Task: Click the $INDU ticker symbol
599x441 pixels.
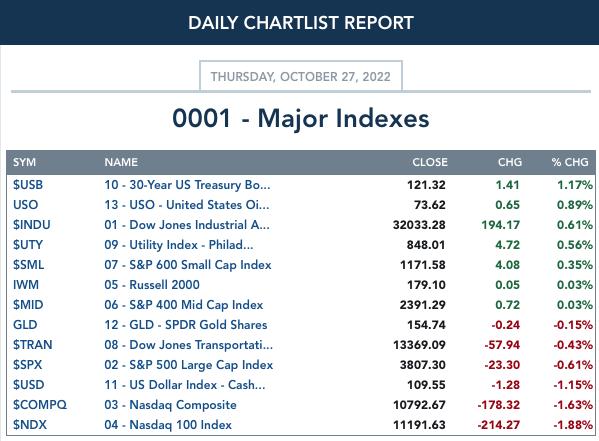Action: 32,225
